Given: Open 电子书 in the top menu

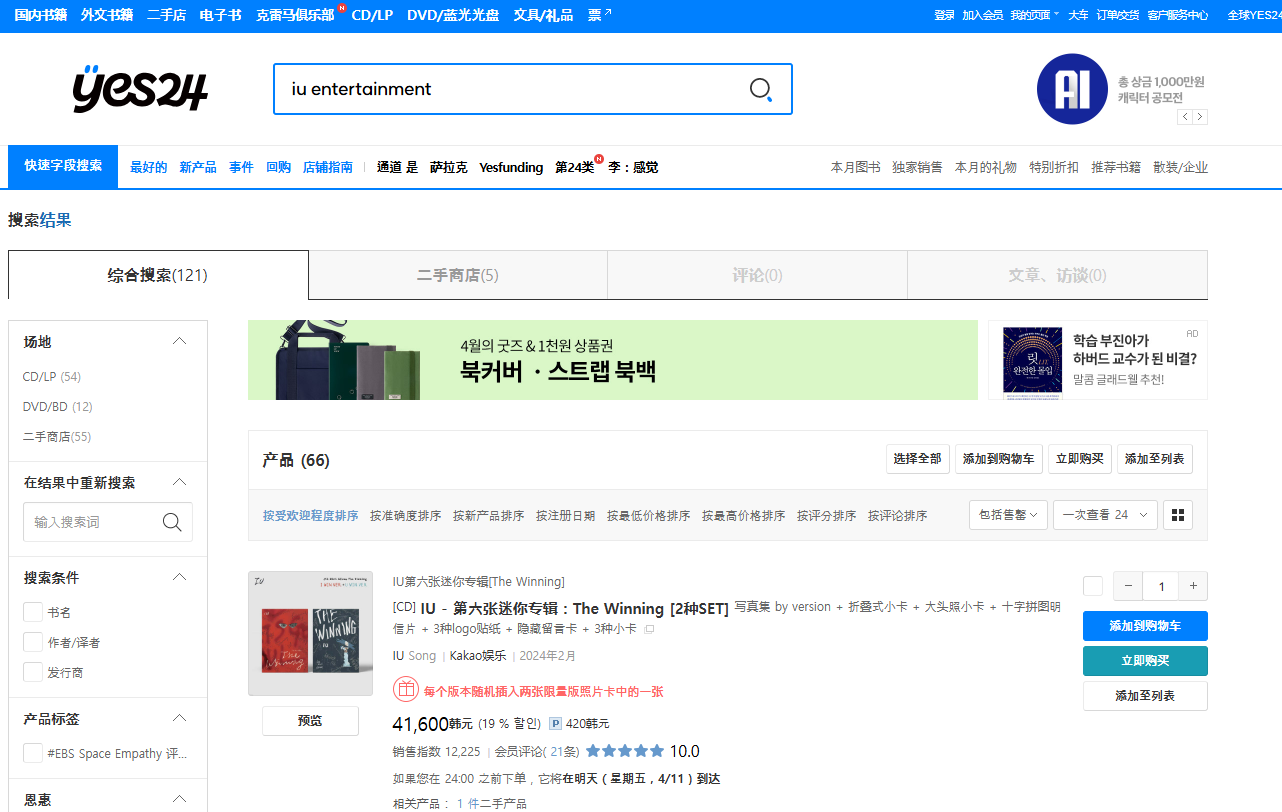Looking at the screenshot, I should pyautogui.click(x=220, y=15).
